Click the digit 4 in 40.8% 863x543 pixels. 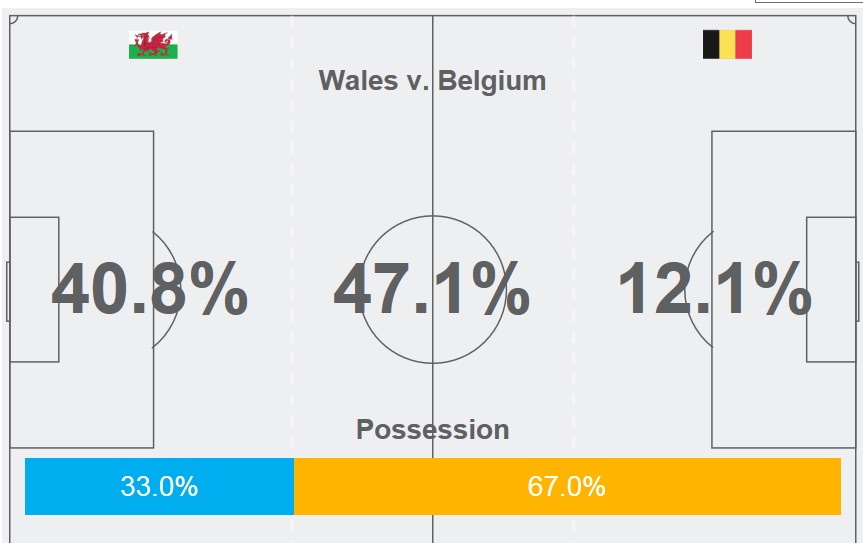point(75,291)
